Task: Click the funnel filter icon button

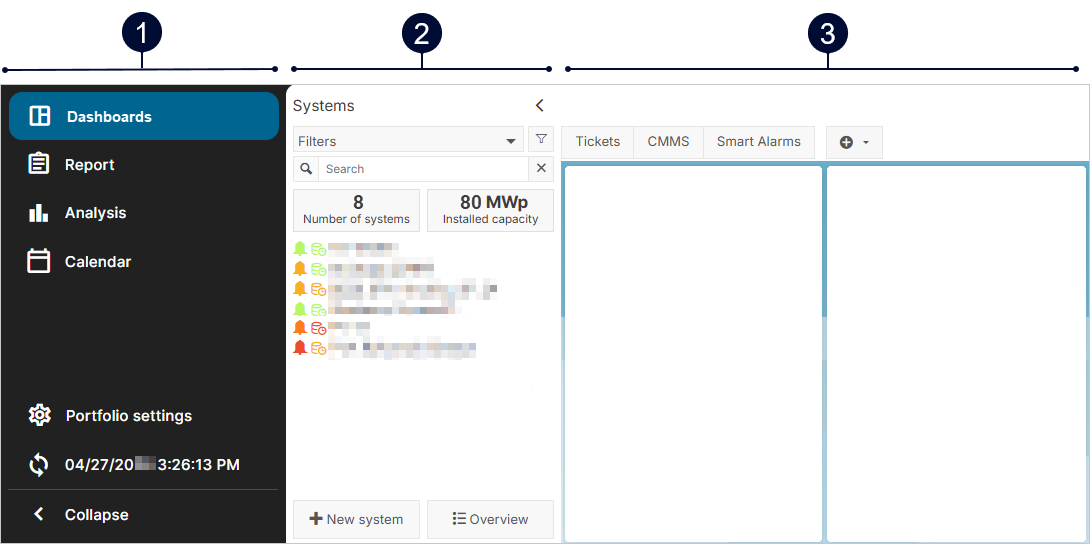Action: (541, 139)
